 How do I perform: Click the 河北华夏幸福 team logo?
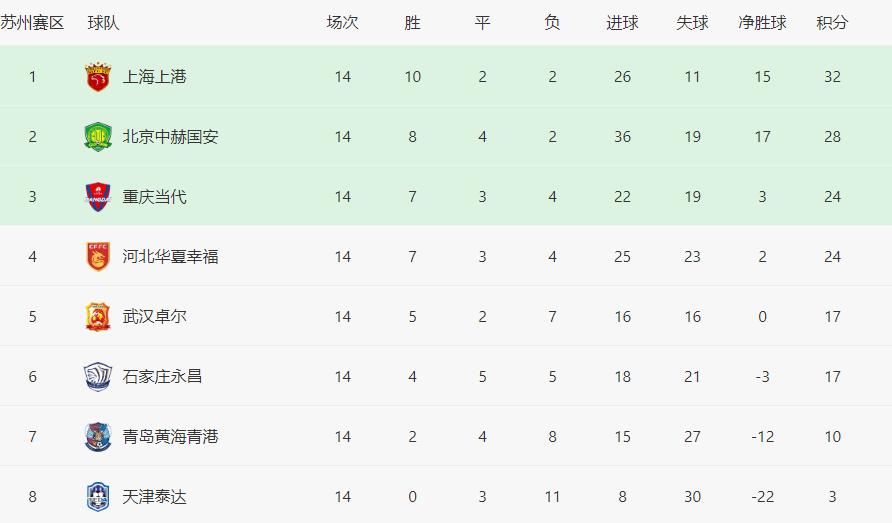point(98,257)
